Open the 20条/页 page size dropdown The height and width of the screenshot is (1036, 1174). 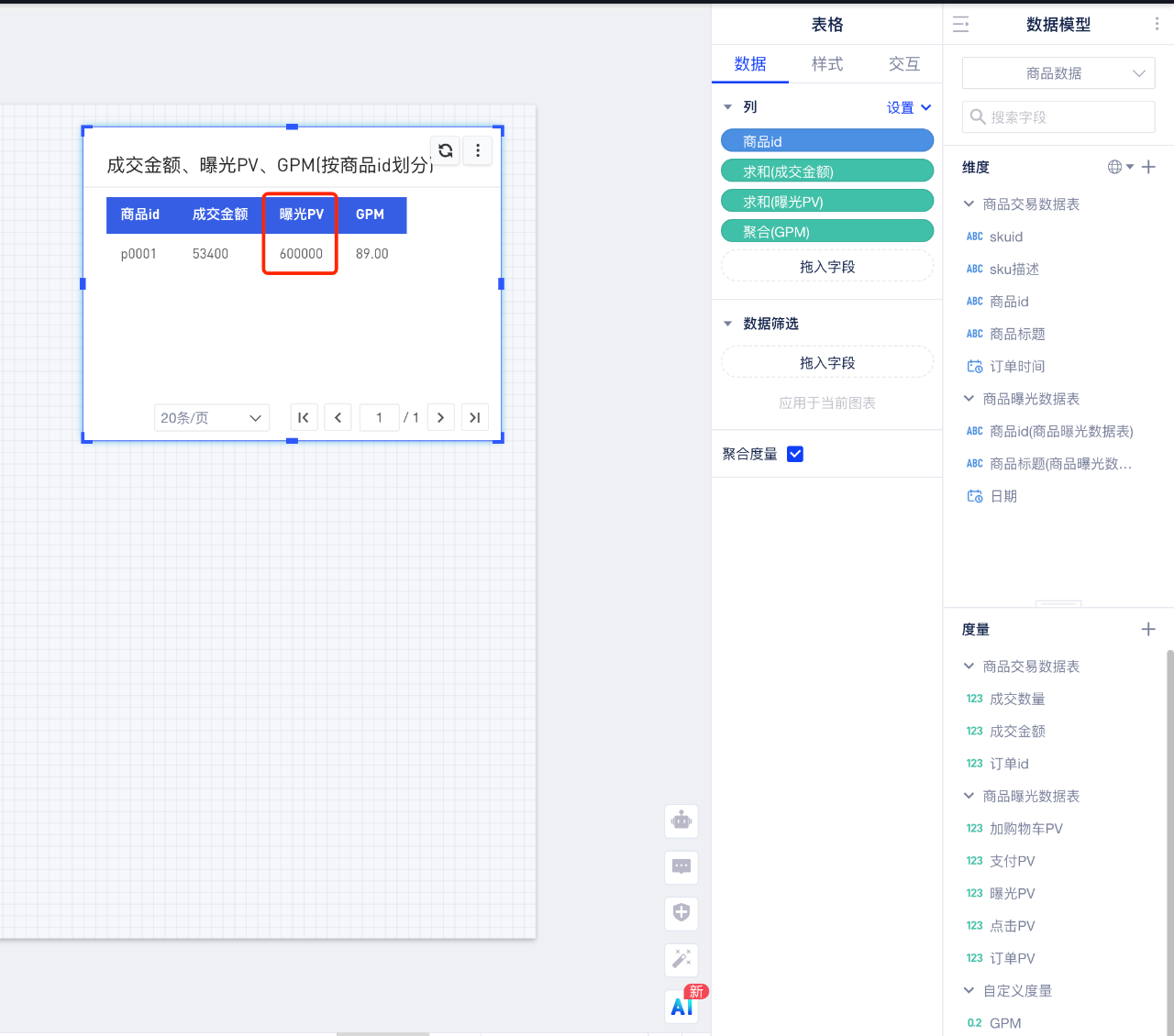212,418
